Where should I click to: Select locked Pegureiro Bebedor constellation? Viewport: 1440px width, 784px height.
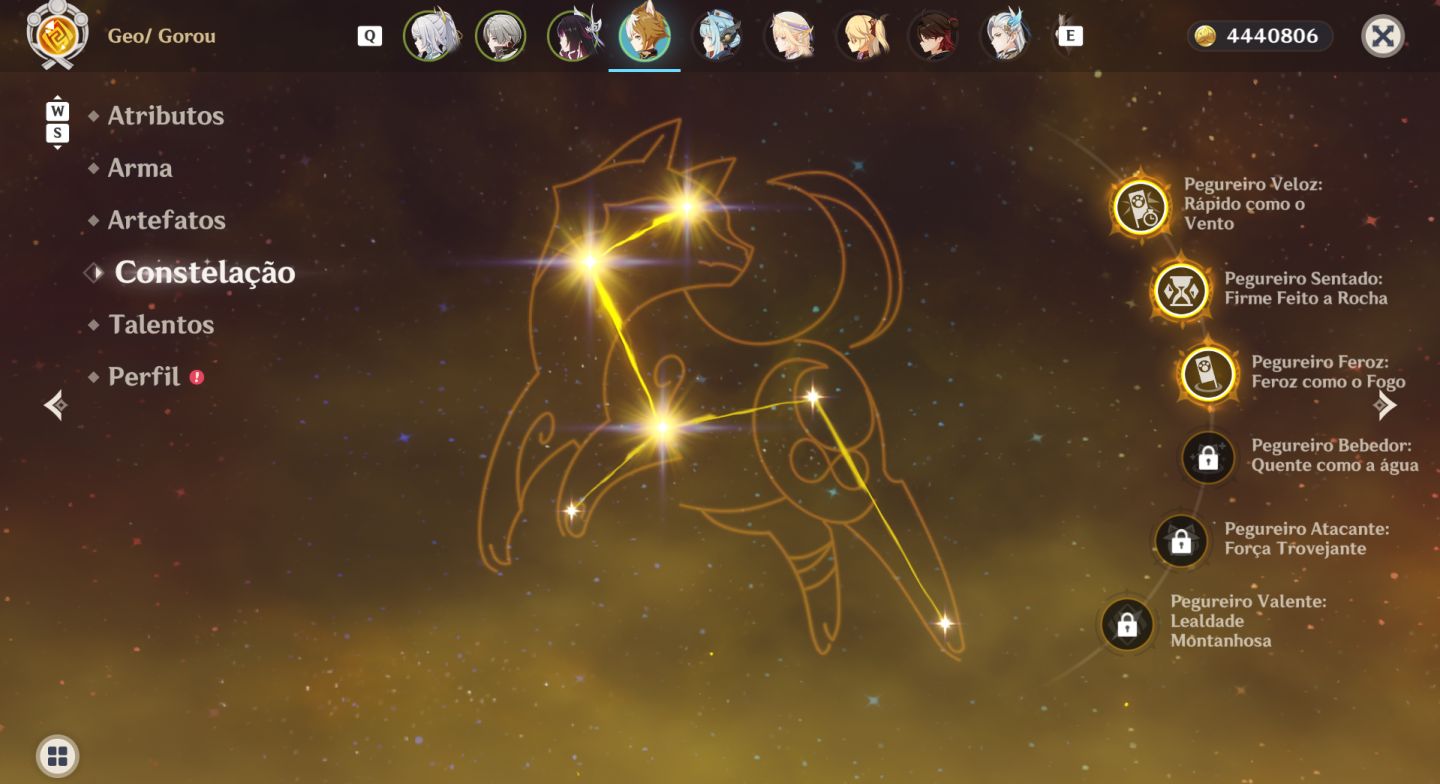pyautogui.click(x=1208, y=458)
